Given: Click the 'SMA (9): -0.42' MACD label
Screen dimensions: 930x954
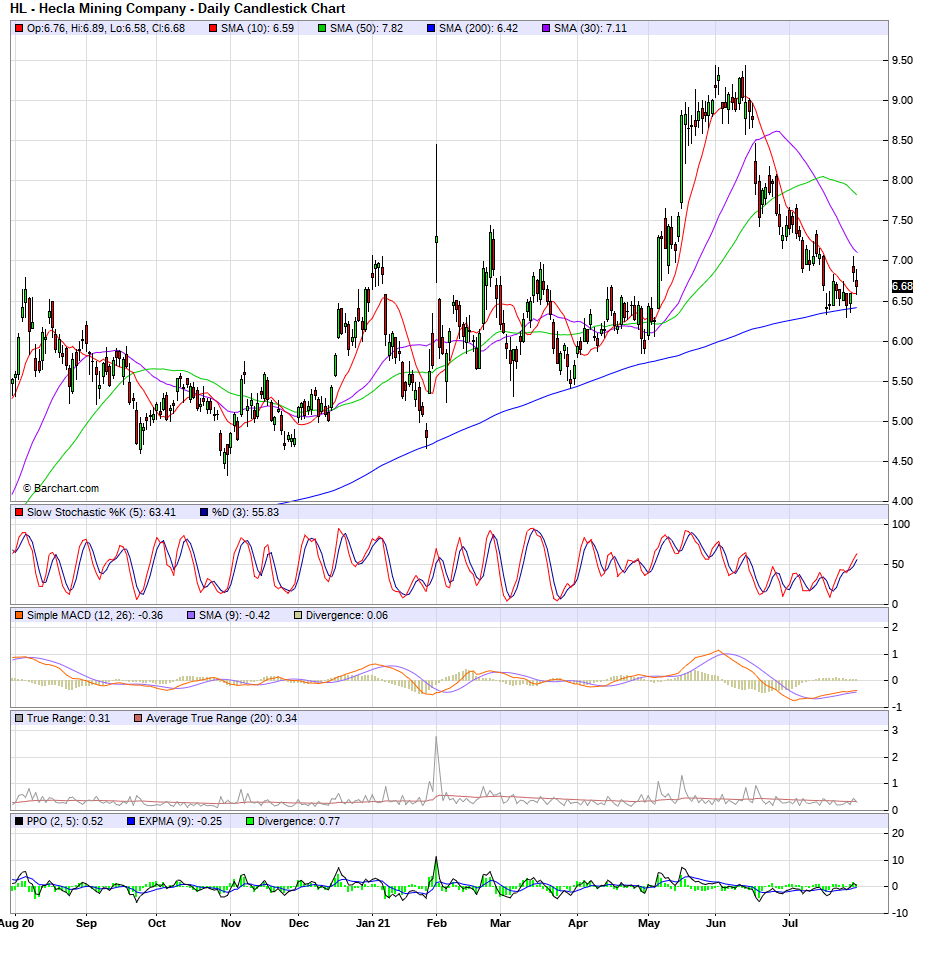Looking at the screenshot, I should click(x=234, y=615).
